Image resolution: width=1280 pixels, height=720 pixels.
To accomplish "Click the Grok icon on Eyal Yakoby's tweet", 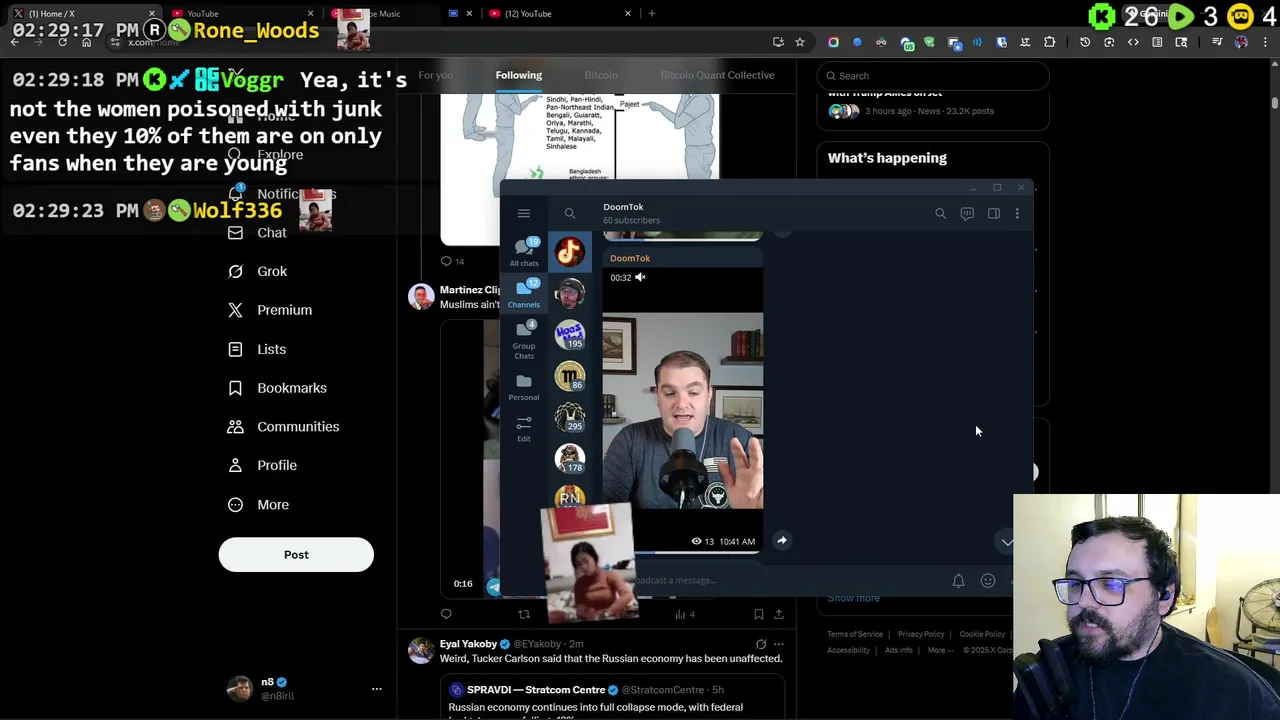I will [x=761, y=644].
